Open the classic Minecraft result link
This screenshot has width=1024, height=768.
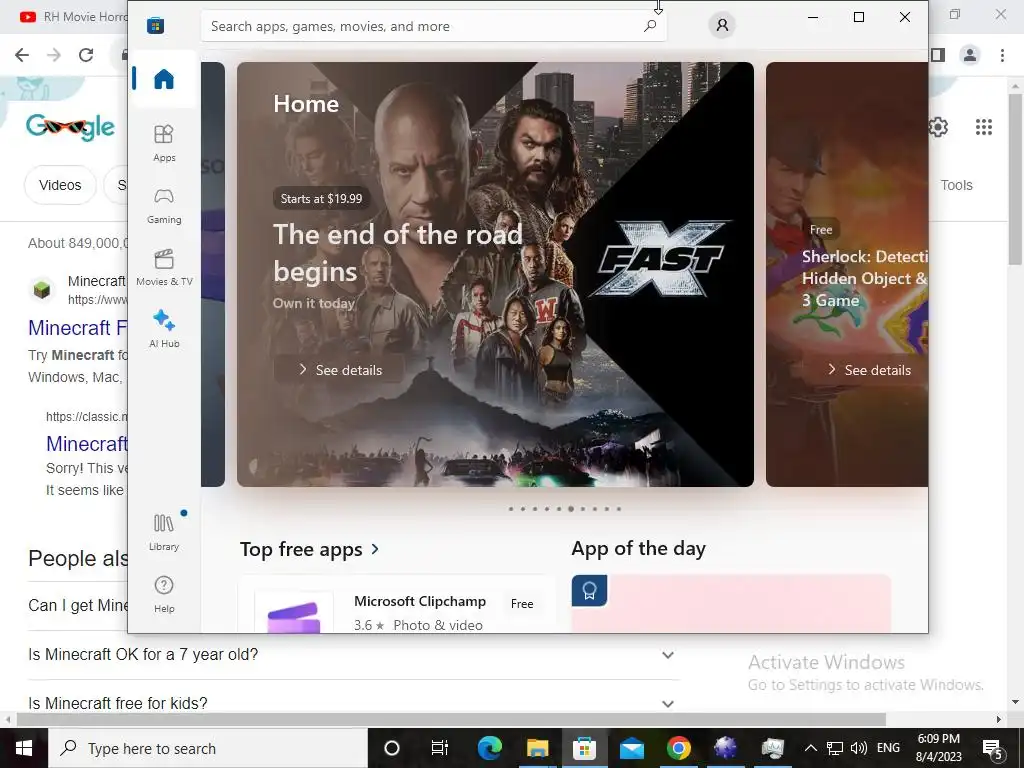coord(87,443)
